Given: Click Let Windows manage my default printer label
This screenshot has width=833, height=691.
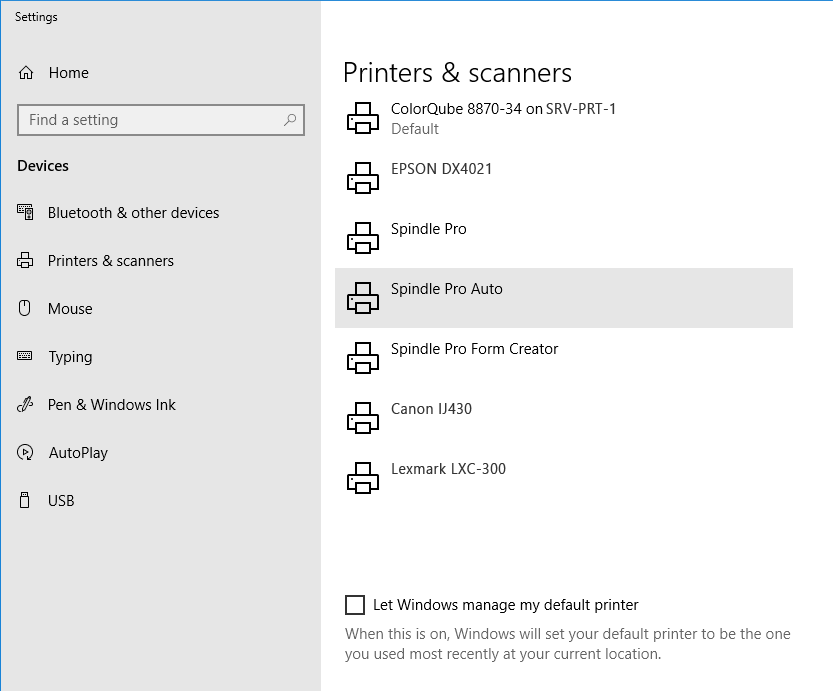Looking at the screenshot, I should (x=506, y=605).
